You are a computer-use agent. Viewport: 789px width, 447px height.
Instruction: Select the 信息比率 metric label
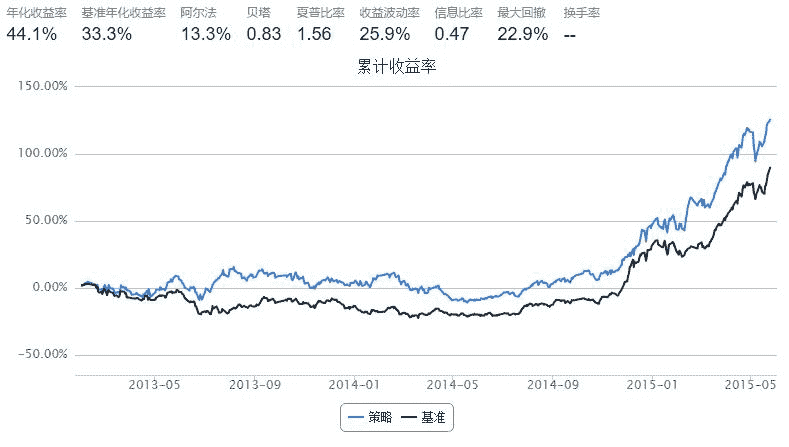click(459, 13)
